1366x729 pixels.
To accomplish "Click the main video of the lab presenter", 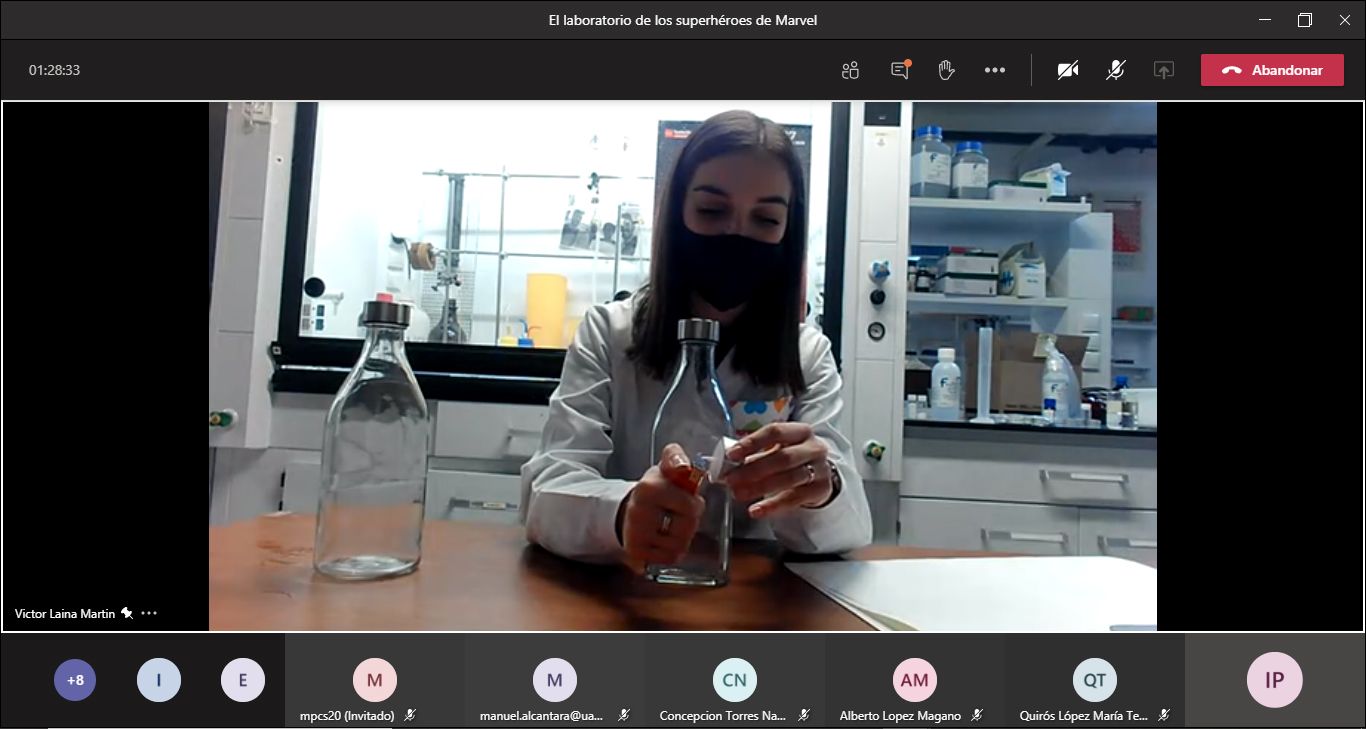I will (682, 366).
